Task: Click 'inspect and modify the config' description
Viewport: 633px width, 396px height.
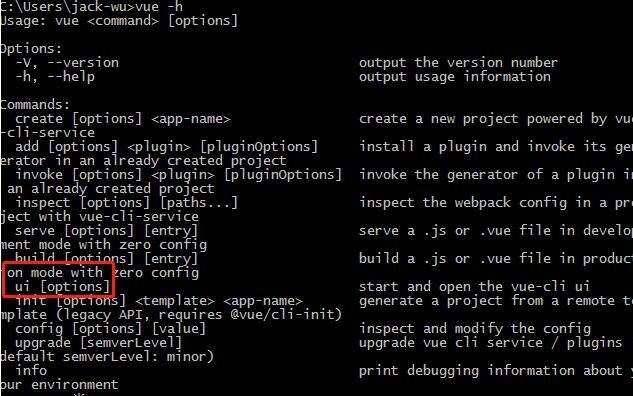Action: (475, 329)
